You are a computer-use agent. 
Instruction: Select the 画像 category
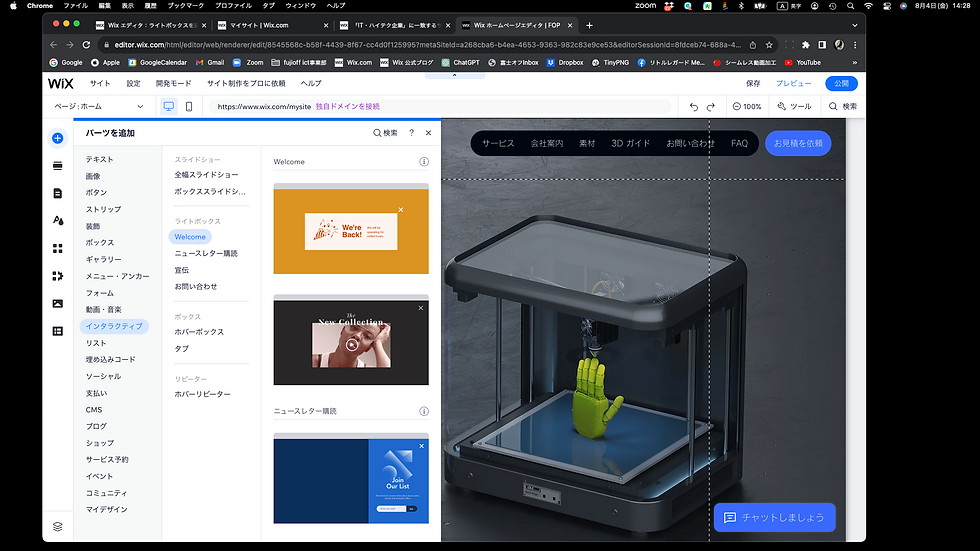pyautogui.click(x=93, y=176)
